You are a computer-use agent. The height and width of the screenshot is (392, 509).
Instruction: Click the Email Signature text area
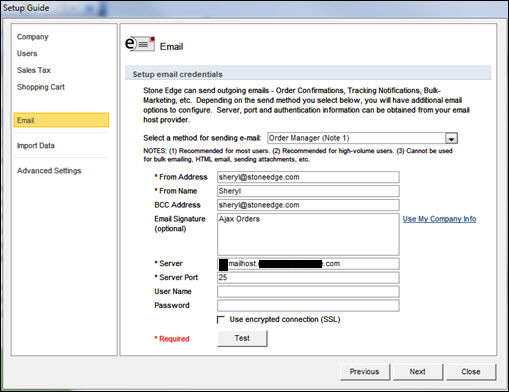click(308, 234)
